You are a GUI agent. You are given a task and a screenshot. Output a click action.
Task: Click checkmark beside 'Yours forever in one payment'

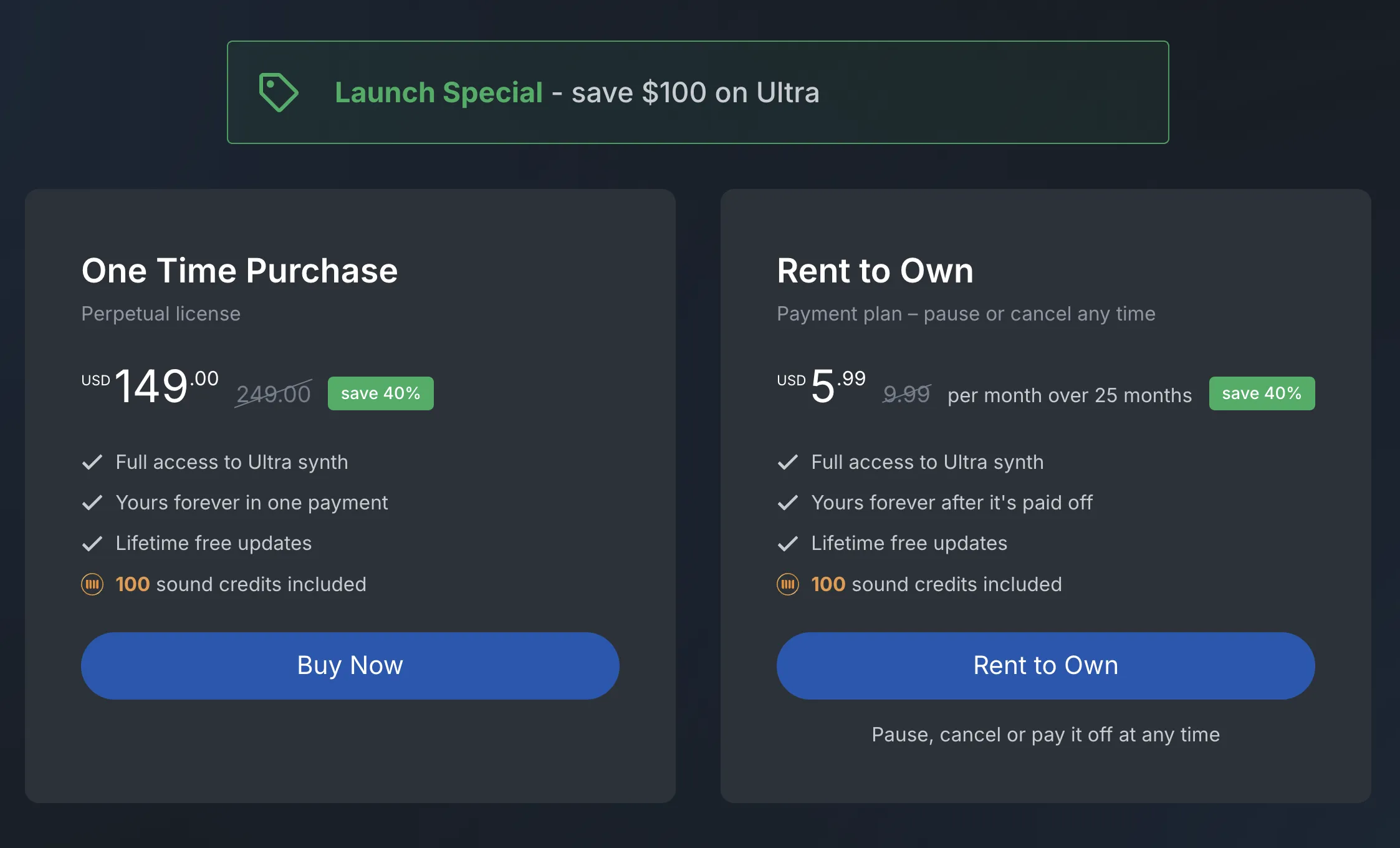[92, 503]
